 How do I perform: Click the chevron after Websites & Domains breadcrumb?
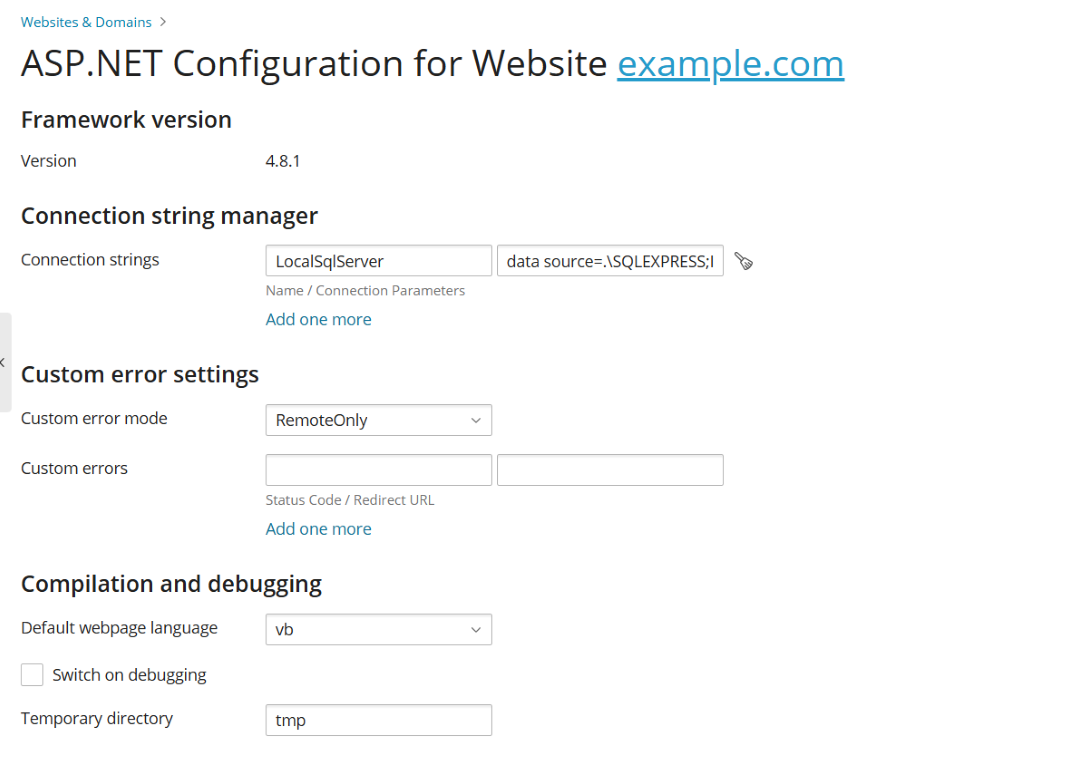coord(163,21)
